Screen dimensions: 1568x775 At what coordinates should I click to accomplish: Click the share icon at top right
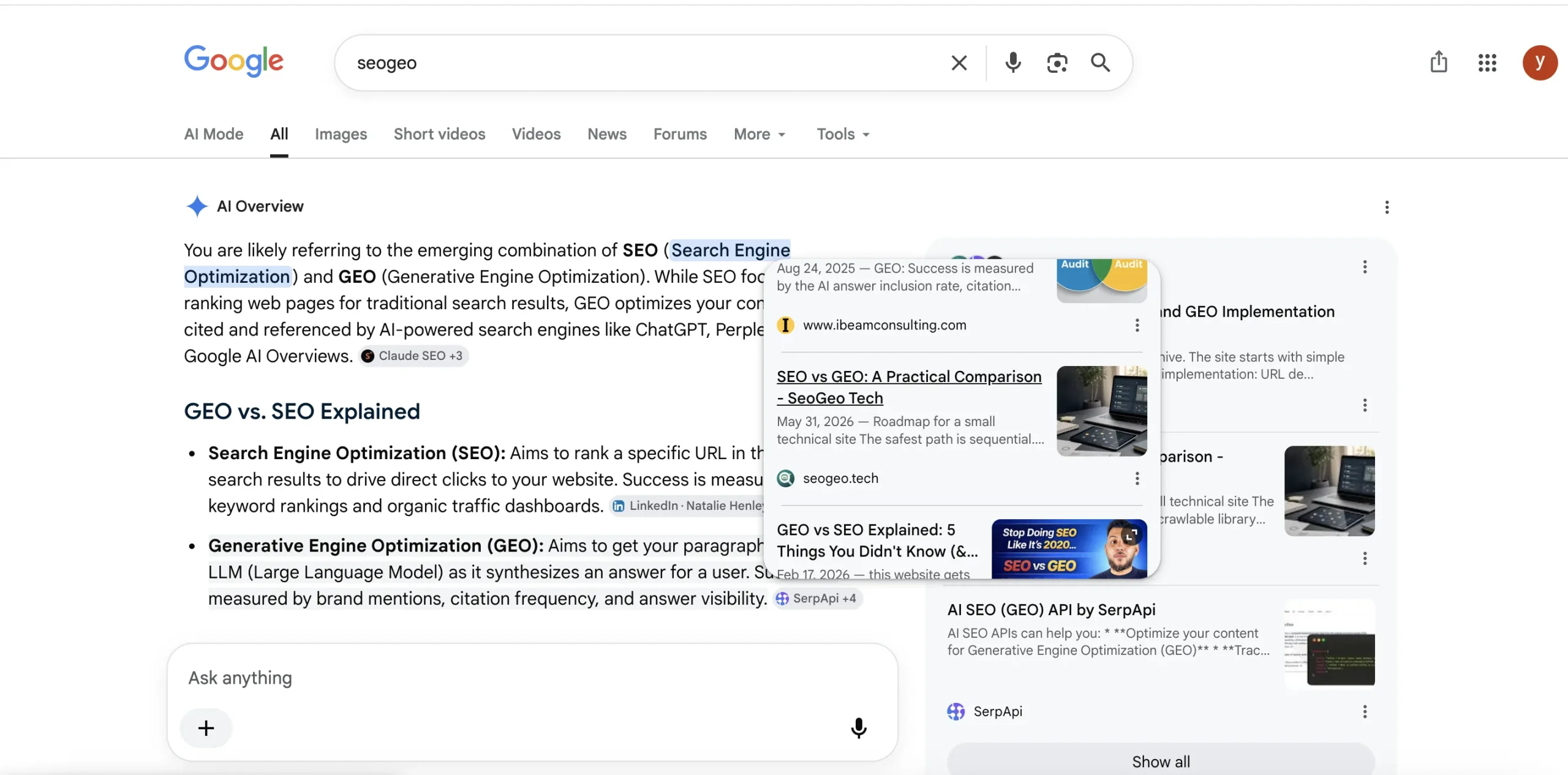pyautogui.click(x=1438, y=62)
